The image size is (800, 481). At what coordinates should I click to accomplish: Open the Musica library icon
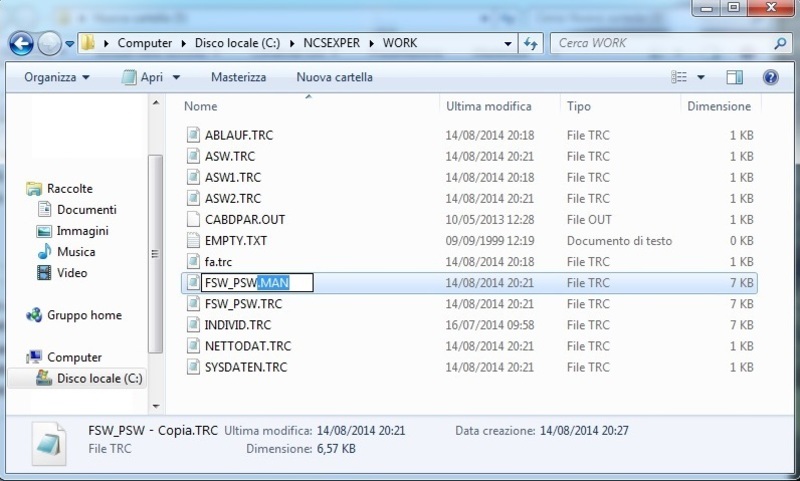coord(45,252)
